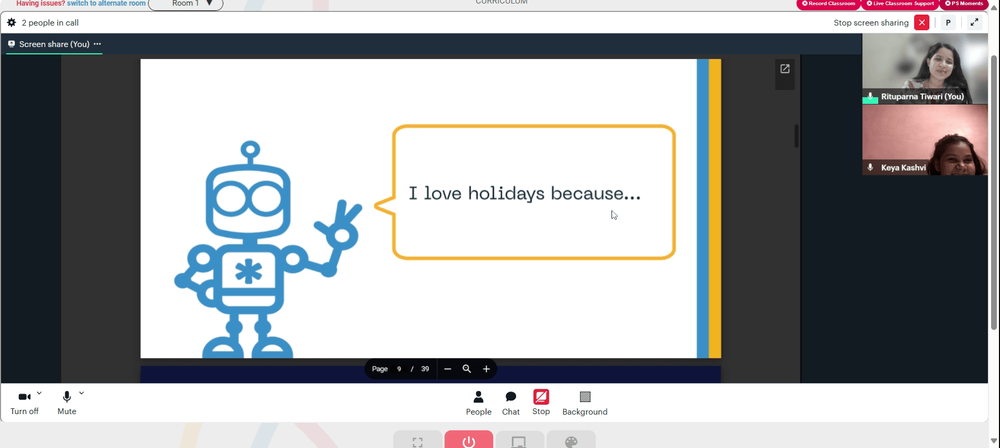The image size is (1000, 448).
Task: Click Record Classroom button
Action: click(828, 4)
